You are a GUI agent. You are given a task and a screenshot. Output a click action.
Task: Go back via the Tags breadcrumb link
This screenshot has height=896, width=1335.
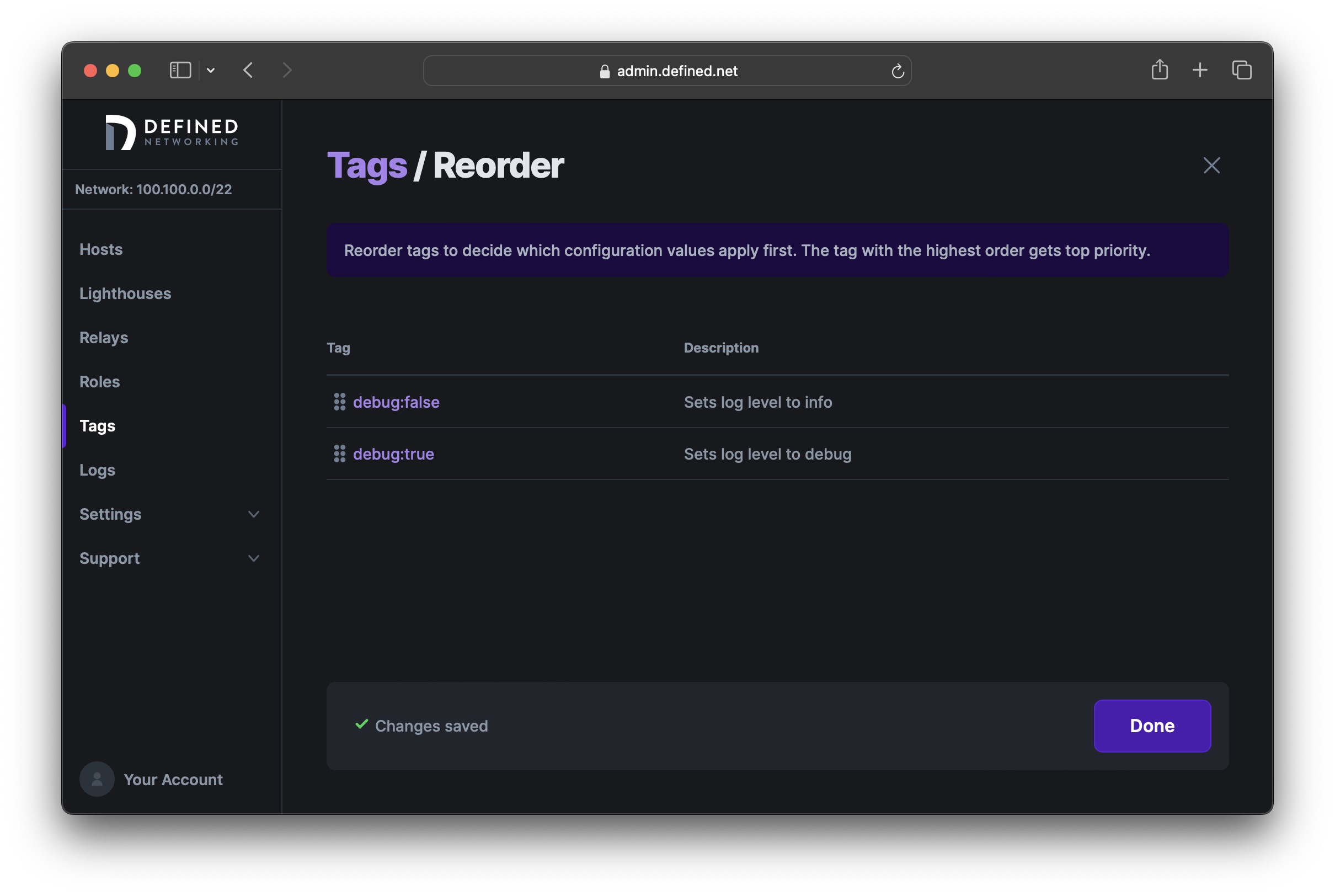click(x=367, y=165)
